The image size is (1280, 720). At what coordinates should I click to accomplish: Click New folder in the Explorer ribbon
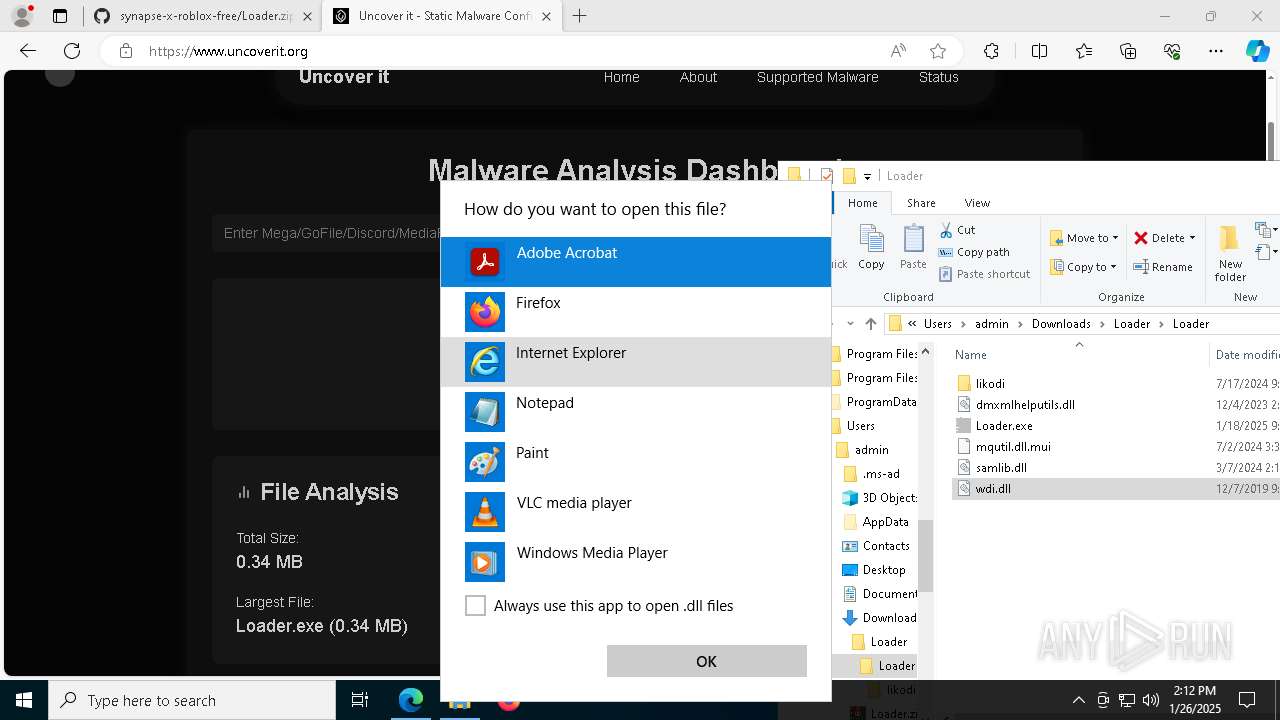[x=1230, y=253]
